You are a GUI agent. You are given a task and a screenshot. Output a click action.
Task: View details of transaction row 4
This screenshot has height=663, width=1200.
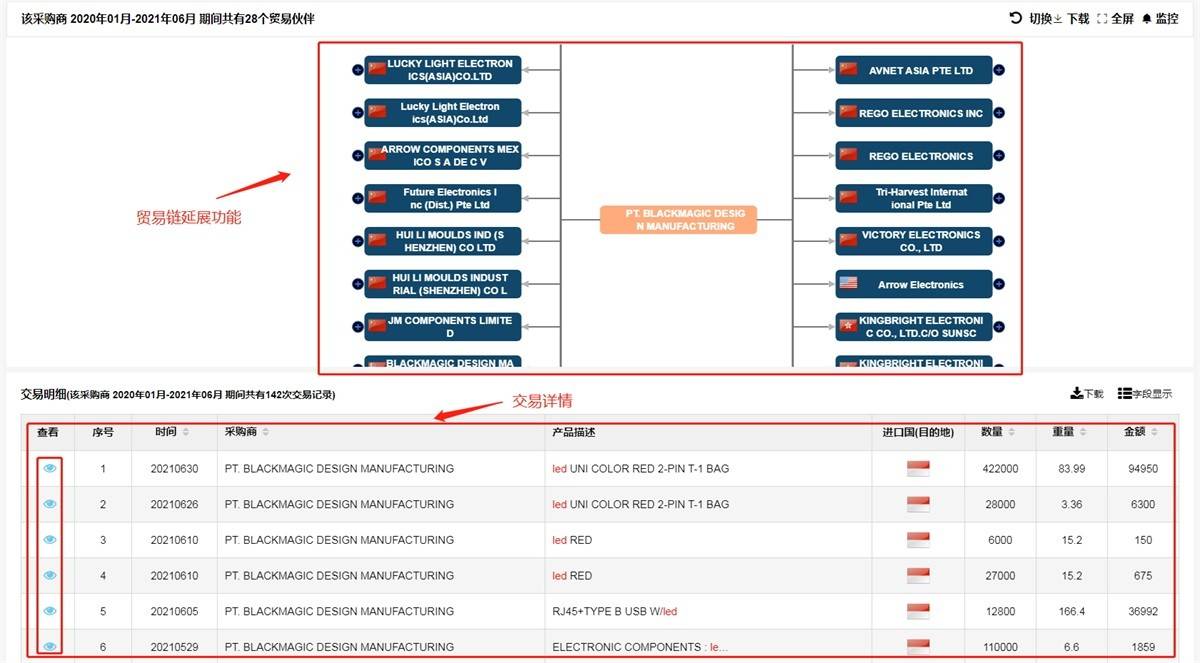coord(50,575)
